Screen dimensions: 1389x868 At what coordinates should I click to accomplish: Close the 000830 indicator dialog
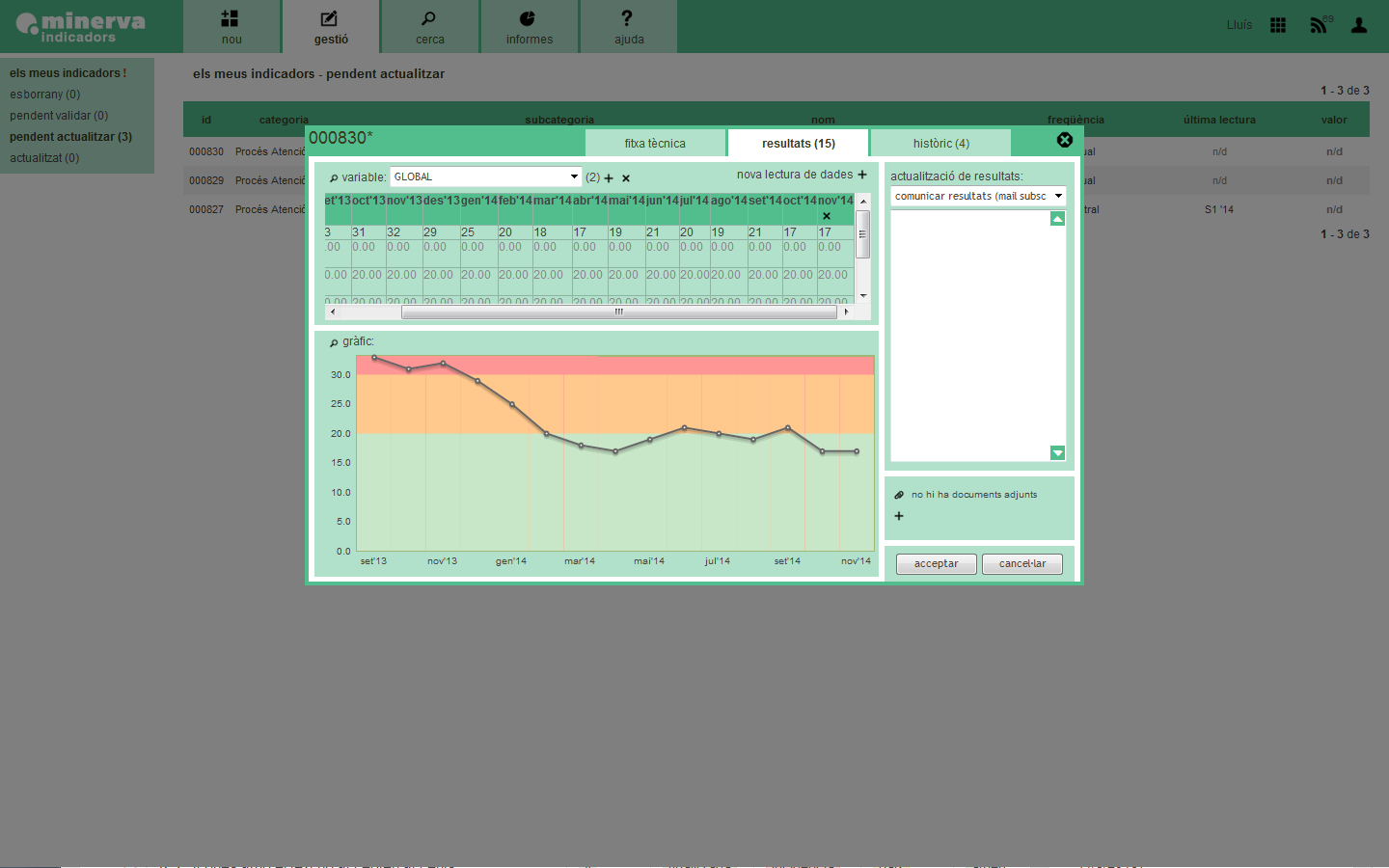pos(1064,140)
